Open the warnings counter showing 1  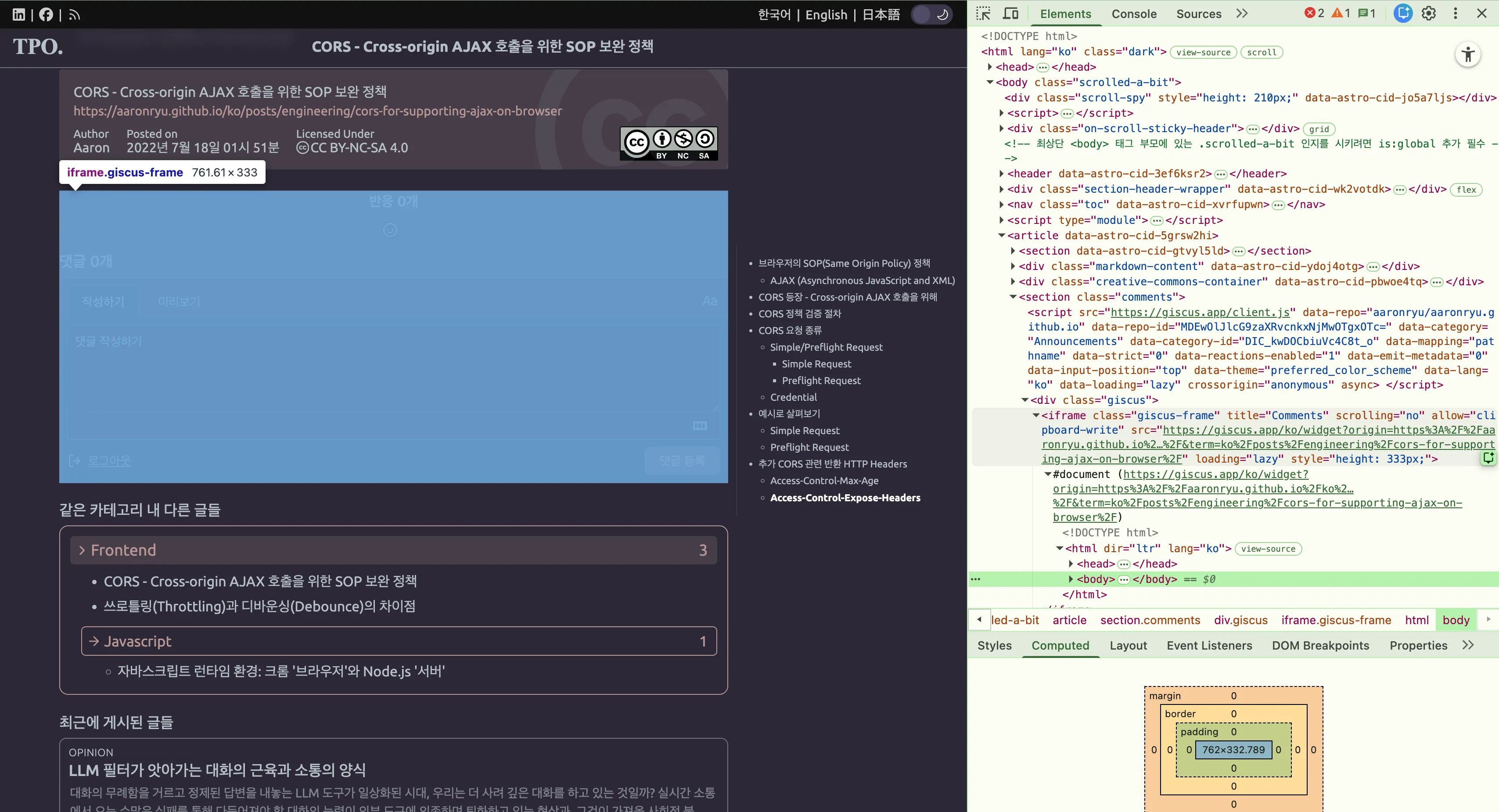point(1341,13)
